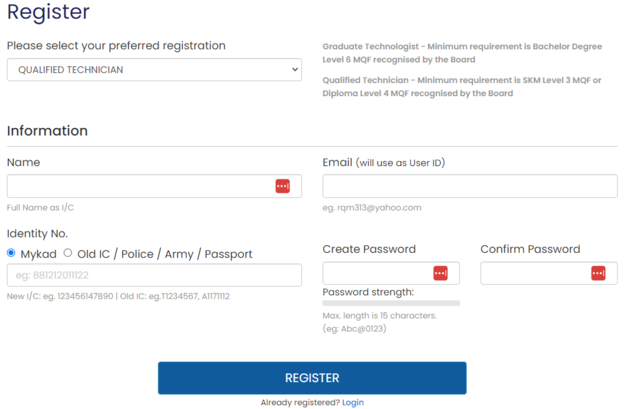Viewport: 624px width, 409px height.
Task: Click the example email hint text
Action: coord(372,208)
